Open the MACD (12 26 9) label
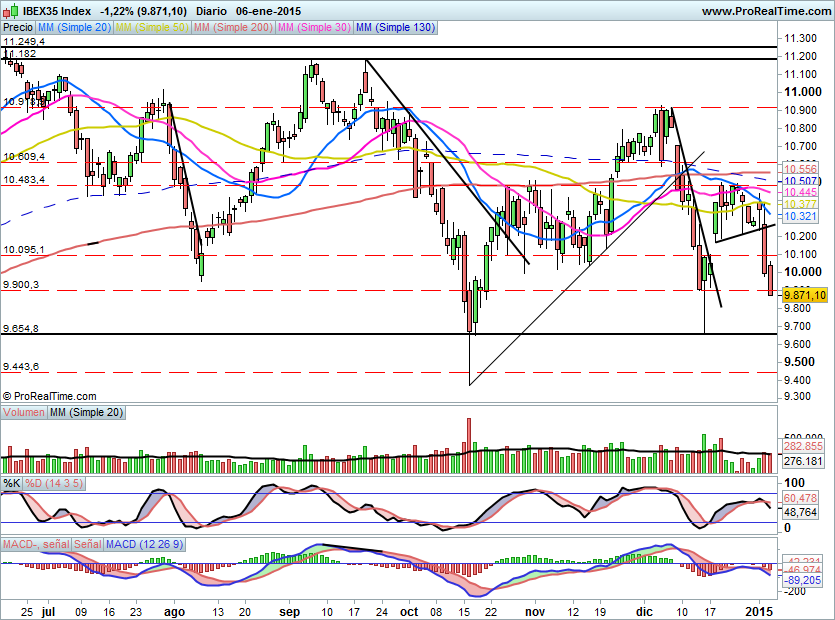The image size is (835, 620). (x=144, y=544)
